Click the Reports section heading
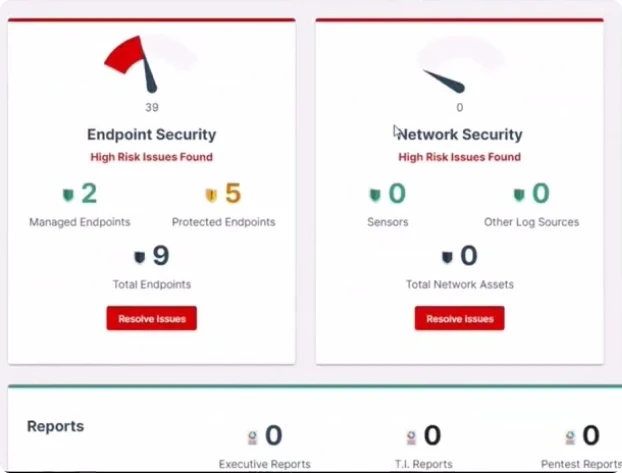 [x=56, y=426]
